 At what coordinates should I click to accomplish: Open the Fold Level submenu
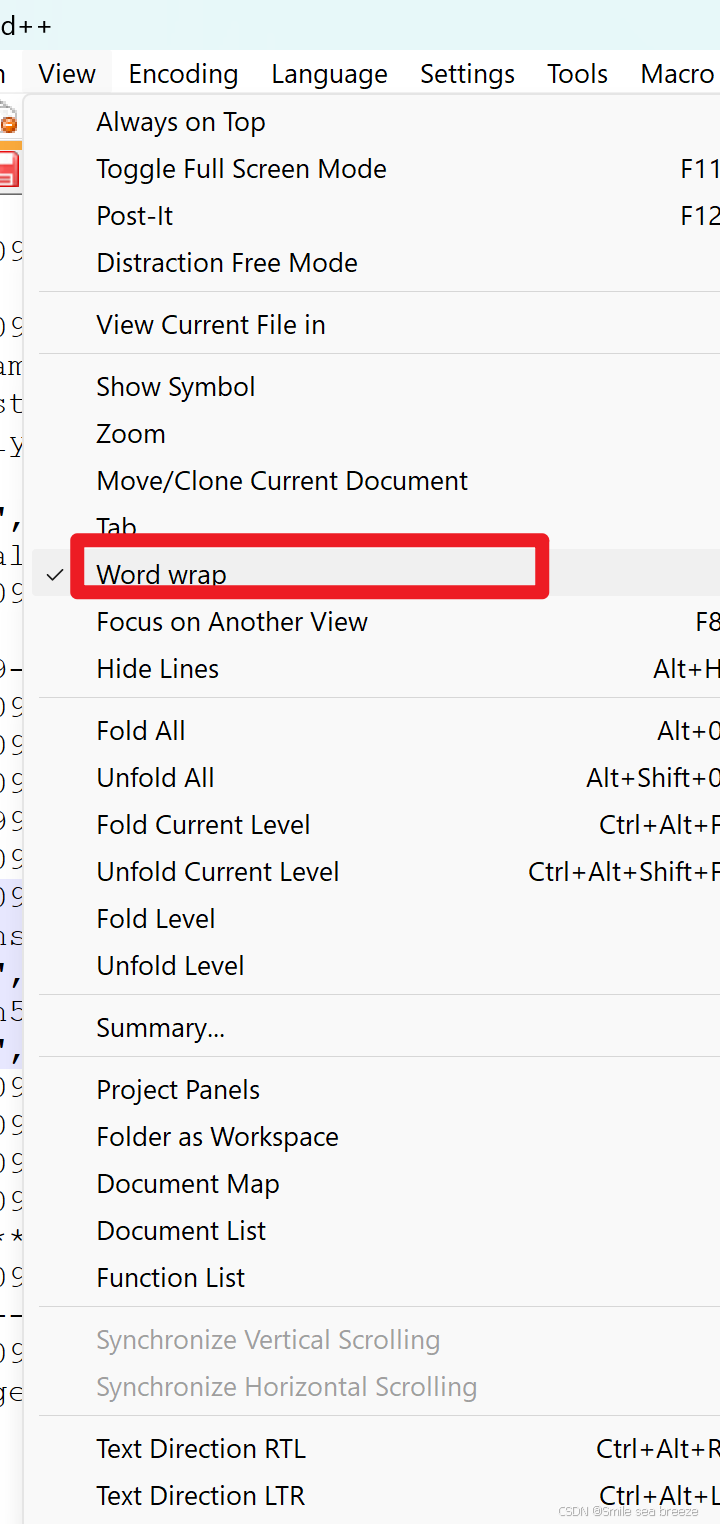tap(155, 918)
